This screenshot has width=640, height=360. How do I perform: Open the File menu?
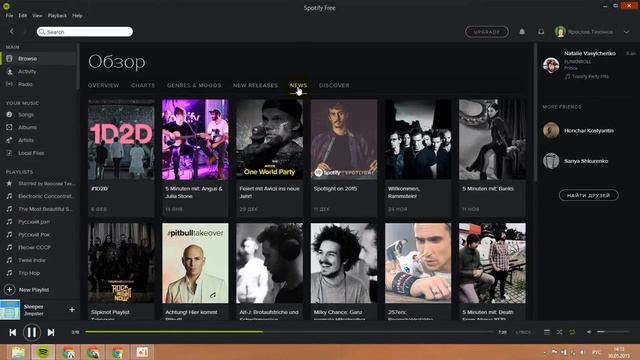(9, 16)
